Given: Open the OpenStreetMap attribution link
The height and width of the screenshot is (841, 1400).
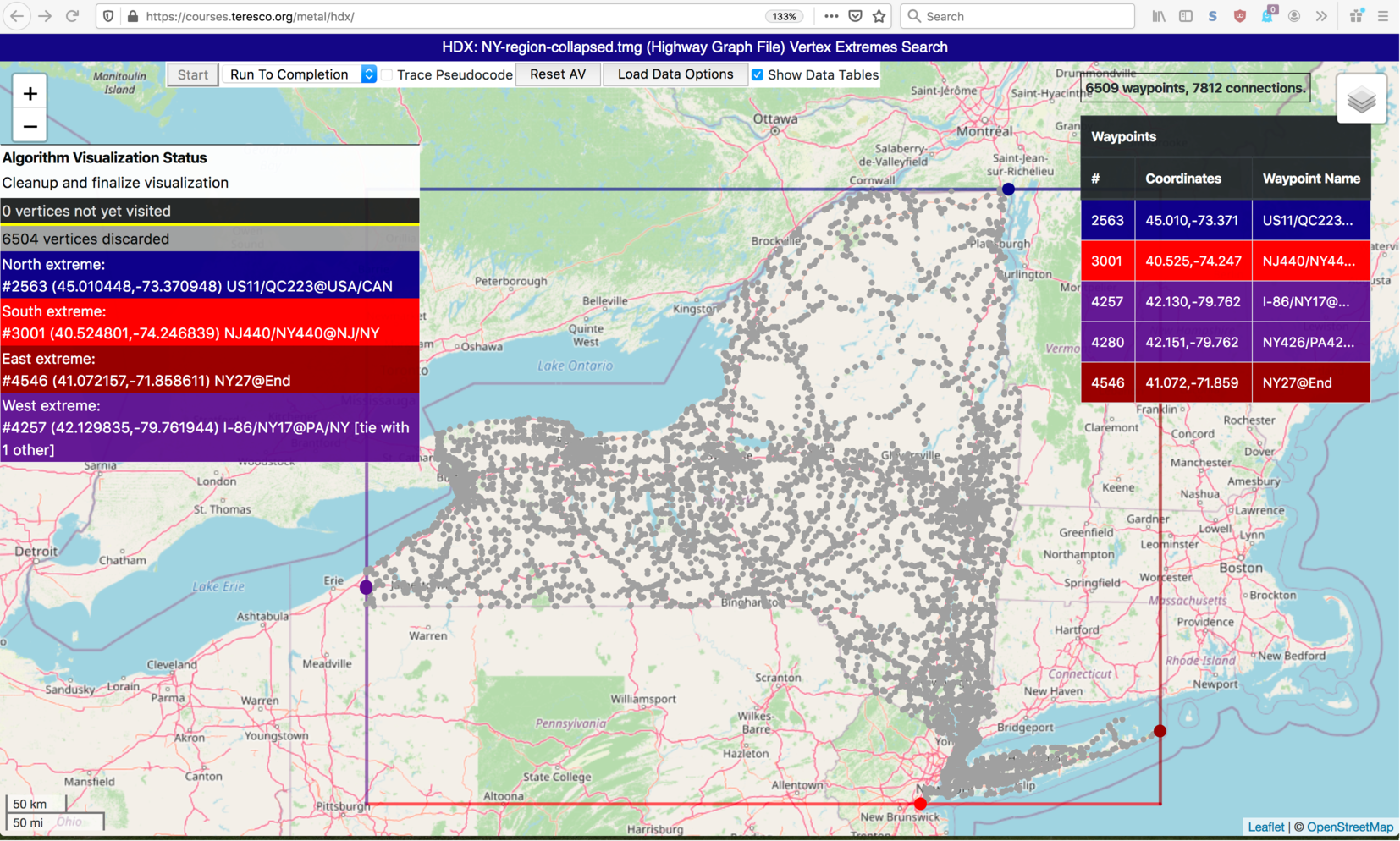Looking at the screenshot, I should [1349, 827].
